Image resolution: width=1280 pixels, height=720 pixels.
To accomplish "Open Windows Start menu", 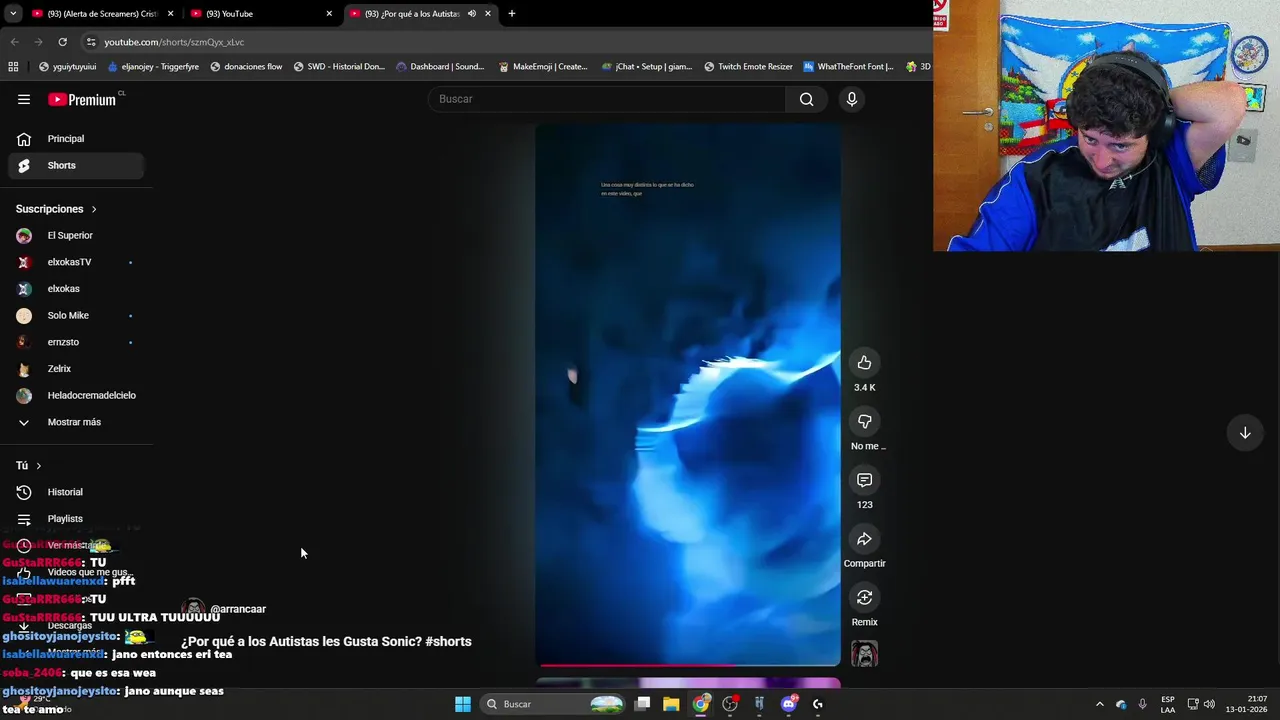I will pyautogui.click(x=462, y=704).
